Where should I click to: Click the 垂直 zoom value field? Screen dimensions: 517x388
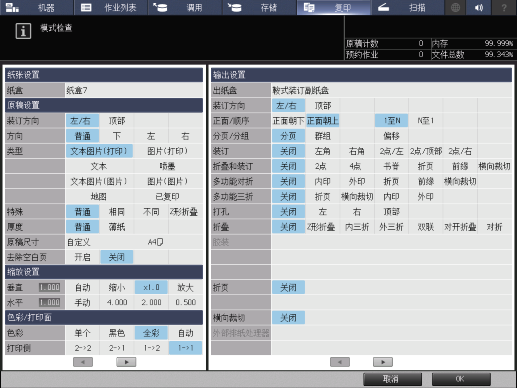click(x=49, y=287)
